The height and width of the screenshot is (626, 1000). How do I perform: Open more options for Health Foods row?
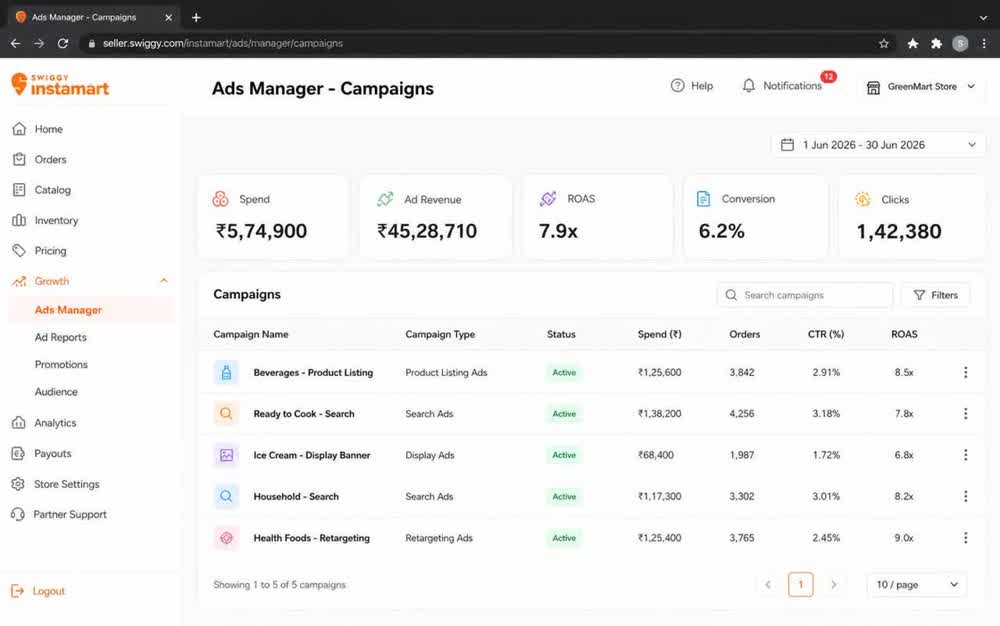[966, 538]
